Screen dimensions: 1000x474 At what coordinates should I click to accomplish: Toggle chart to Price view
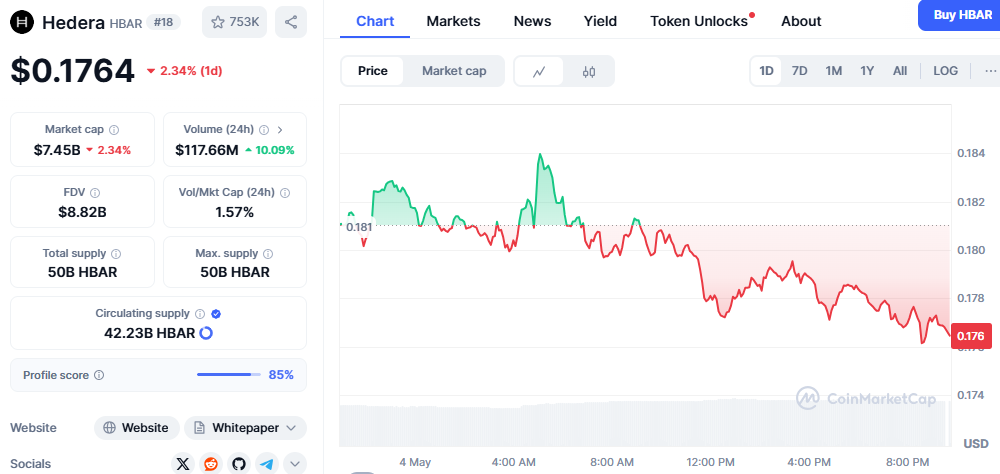373,71
